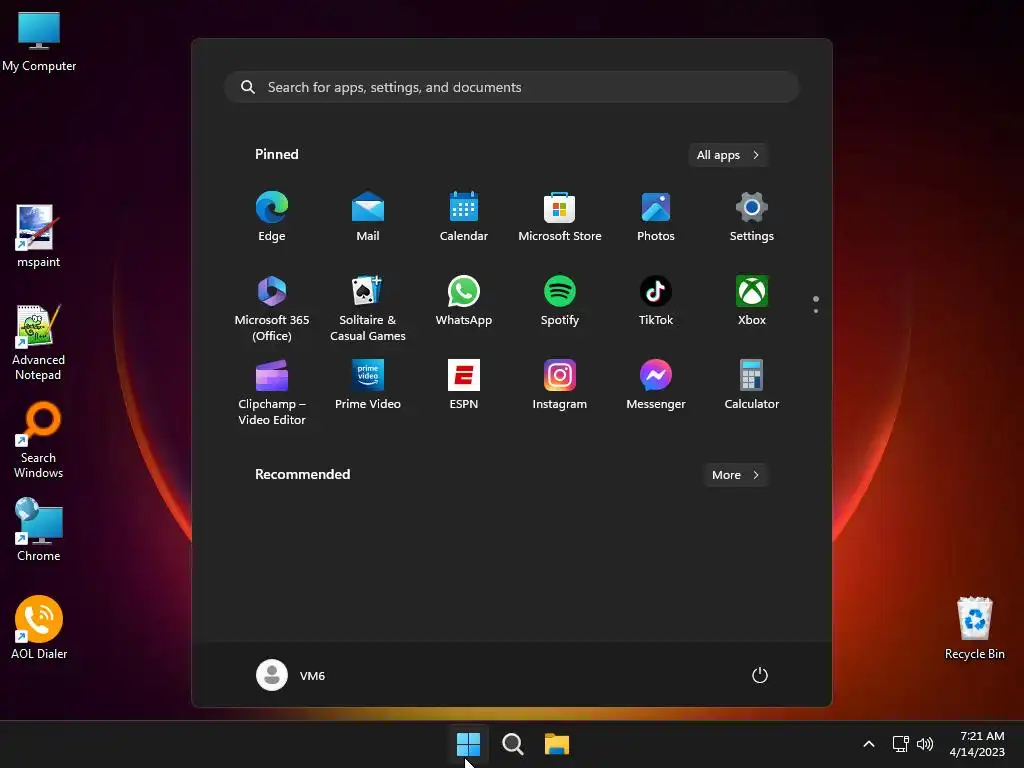Viewport: 1024px width, 768px height.
Task: Open Microsoft Store from pinned apps
Action: pos(560,216)
